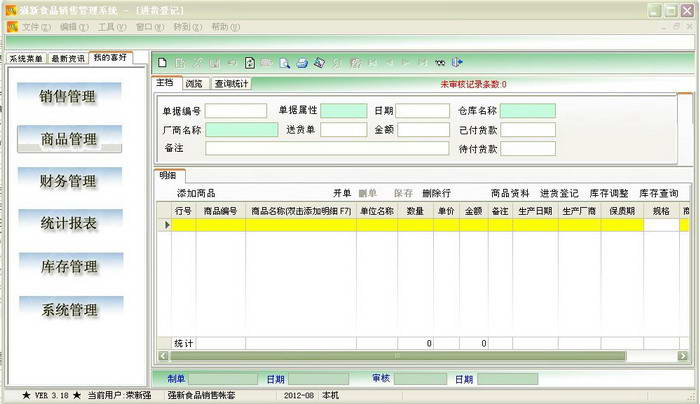Select the 我的喜好 tab
Viewport: 700px width, 404px height.
(110, 58)
